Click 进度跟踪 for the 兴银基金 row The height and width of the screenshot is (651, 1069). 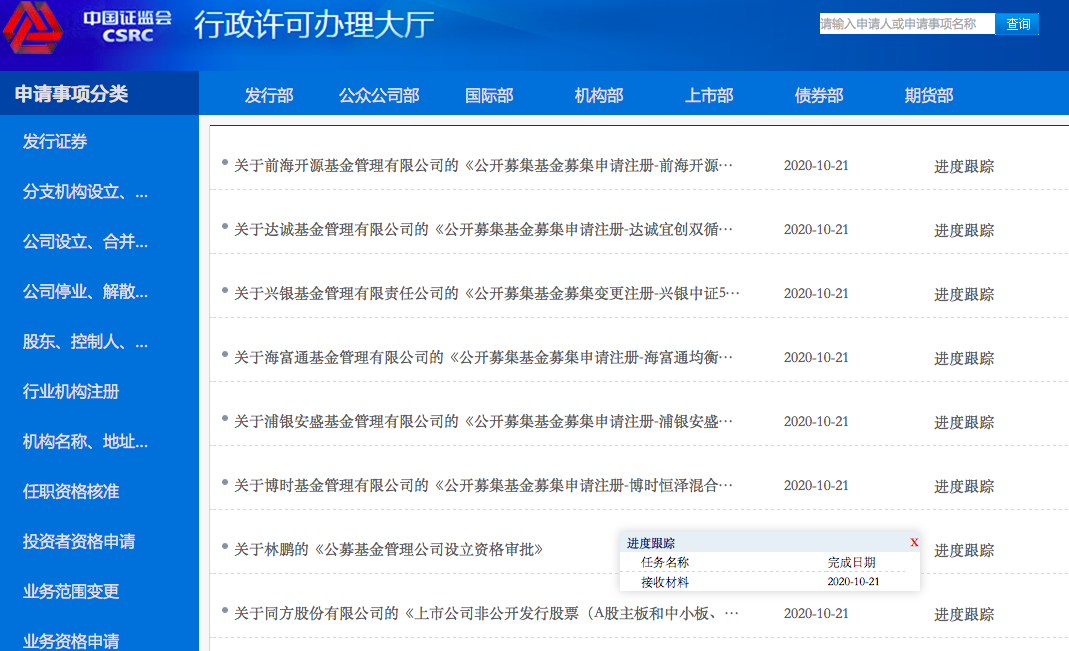[964, 294]
